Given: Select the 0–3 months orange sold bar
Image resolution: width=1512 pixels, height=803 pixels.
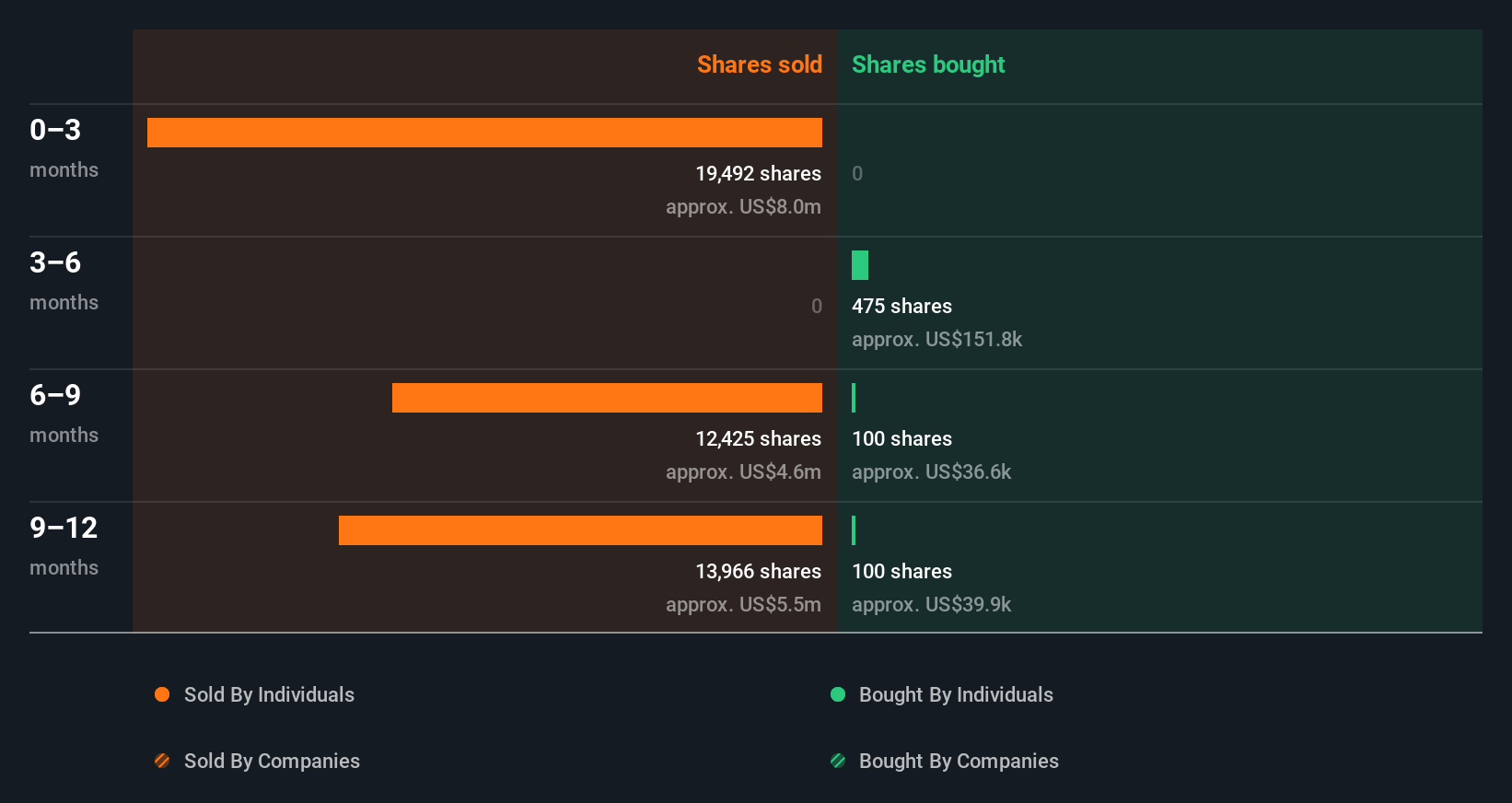Looking at the screenshot, I should (484, 133).
